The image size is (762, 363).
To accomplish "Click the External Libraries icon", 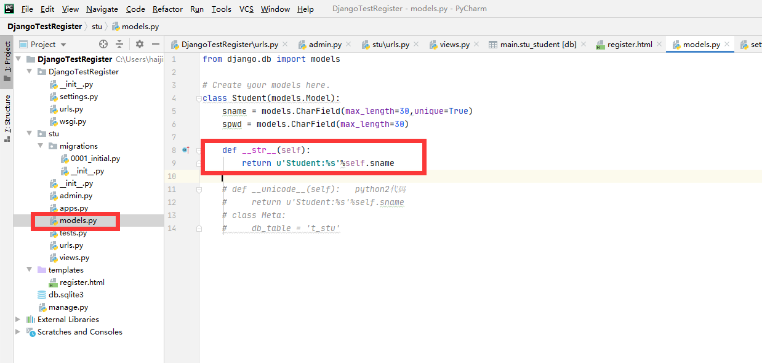I will 30,320.
